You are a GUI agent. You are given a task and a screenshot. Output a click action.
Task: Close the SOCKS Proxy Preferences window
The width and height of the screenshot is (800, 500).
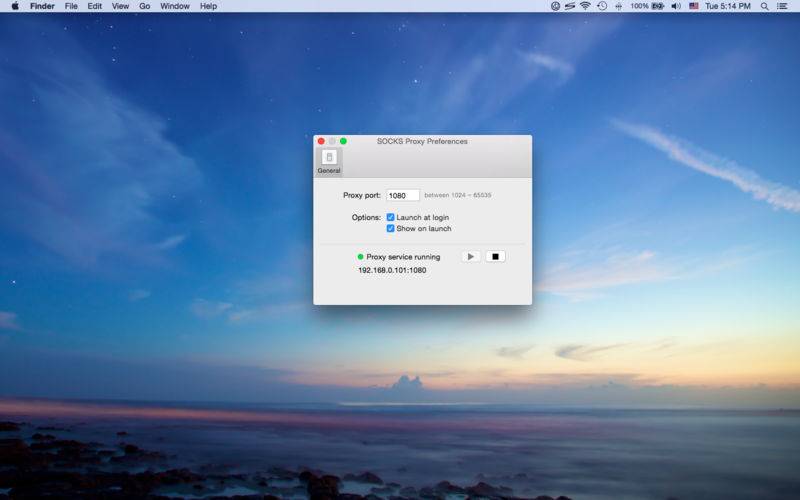[x=321, y=141]
